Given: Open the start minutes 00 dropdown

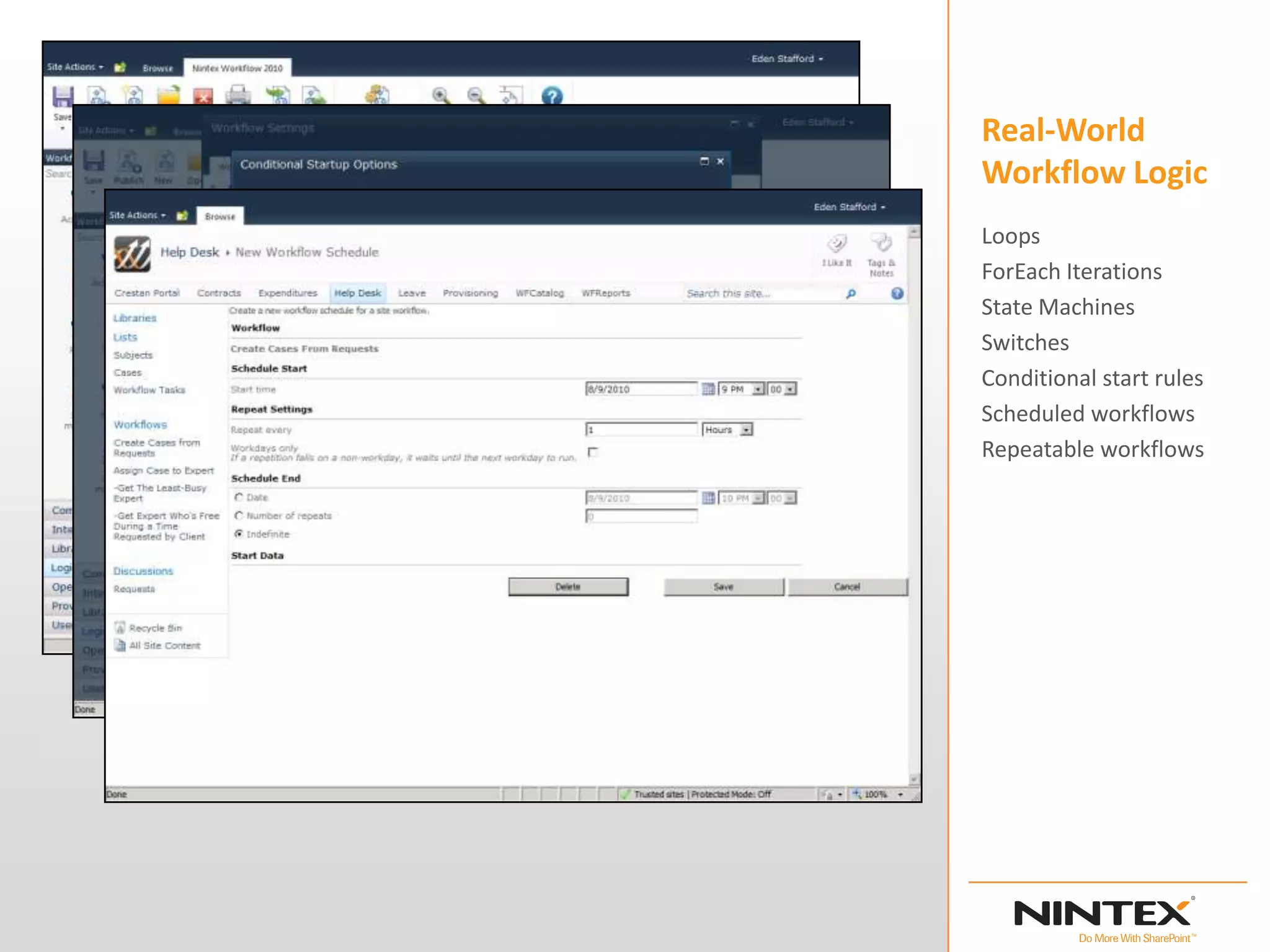Looking at the screenshot, I should point(781,389).
